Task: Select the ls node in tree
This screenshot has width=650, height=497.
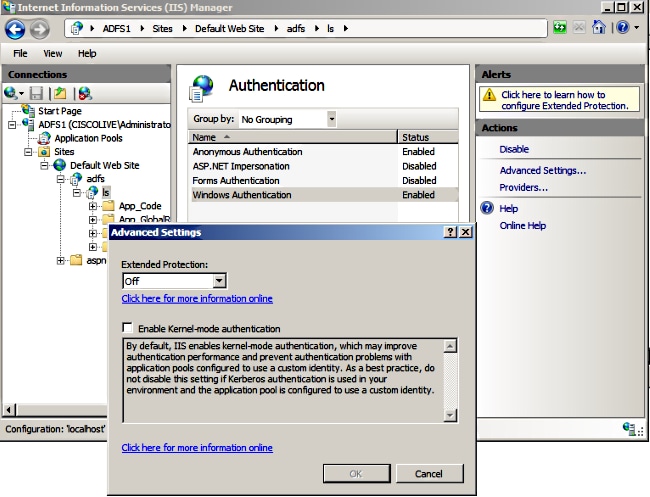Action: (x=106, y=193)
